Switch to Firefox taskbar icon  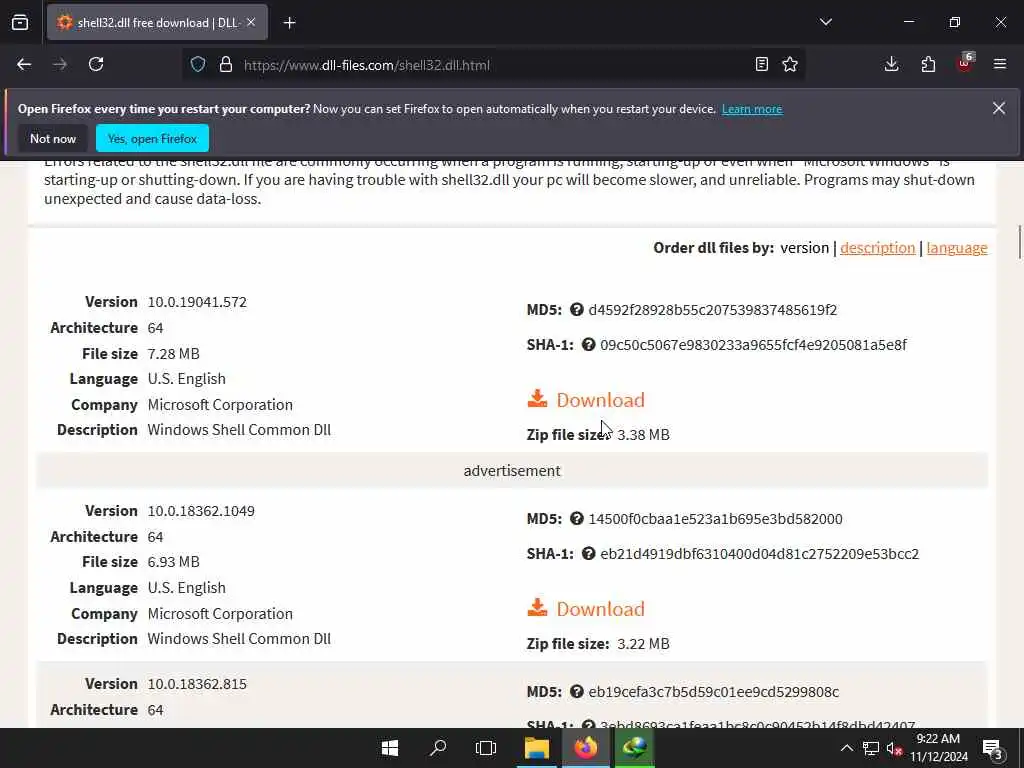coord(586,748)
